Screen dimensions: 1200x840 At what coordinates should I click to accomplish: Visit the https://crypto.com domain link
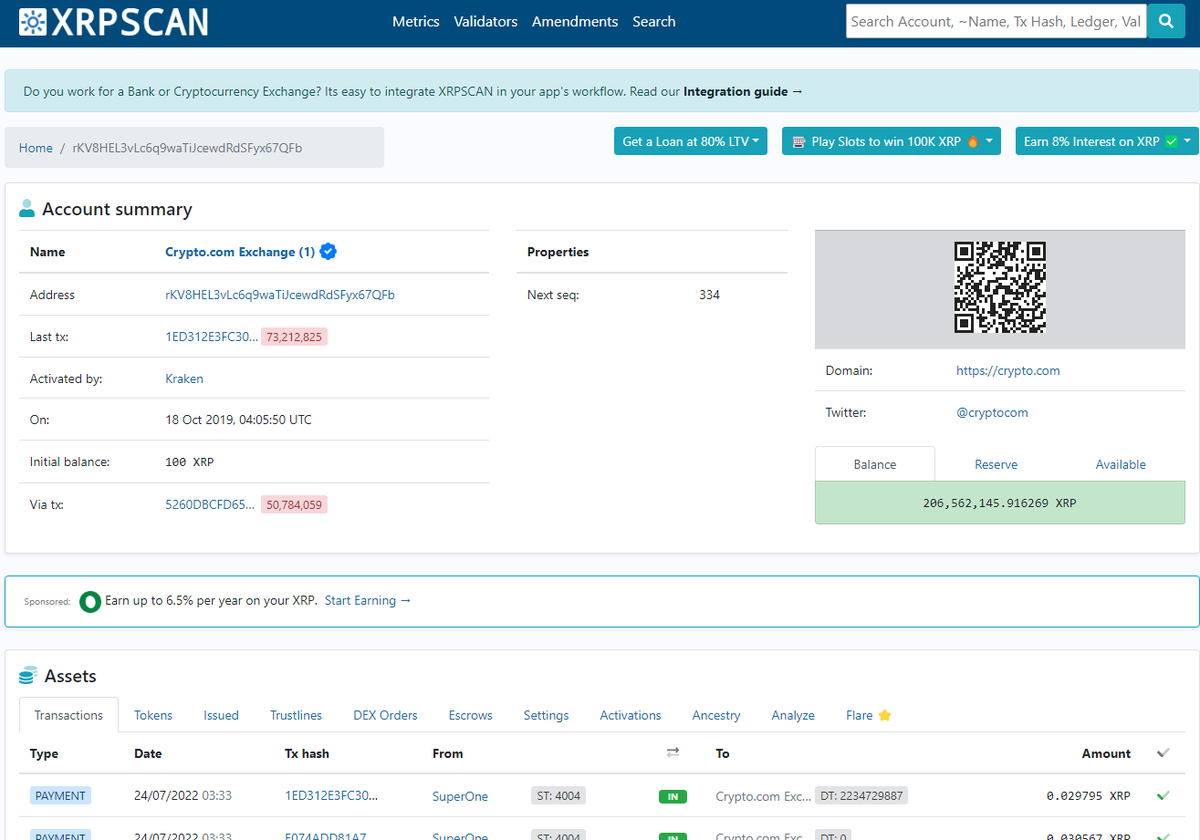[x=1008, y=370]
